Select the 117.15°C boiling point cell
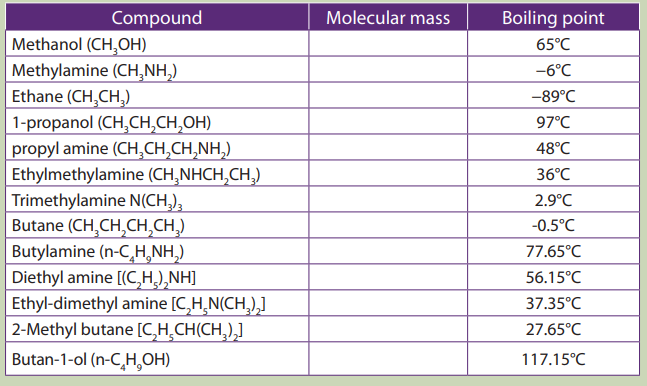The height and width of the screenshot is (386, 647). coord(553,359)
